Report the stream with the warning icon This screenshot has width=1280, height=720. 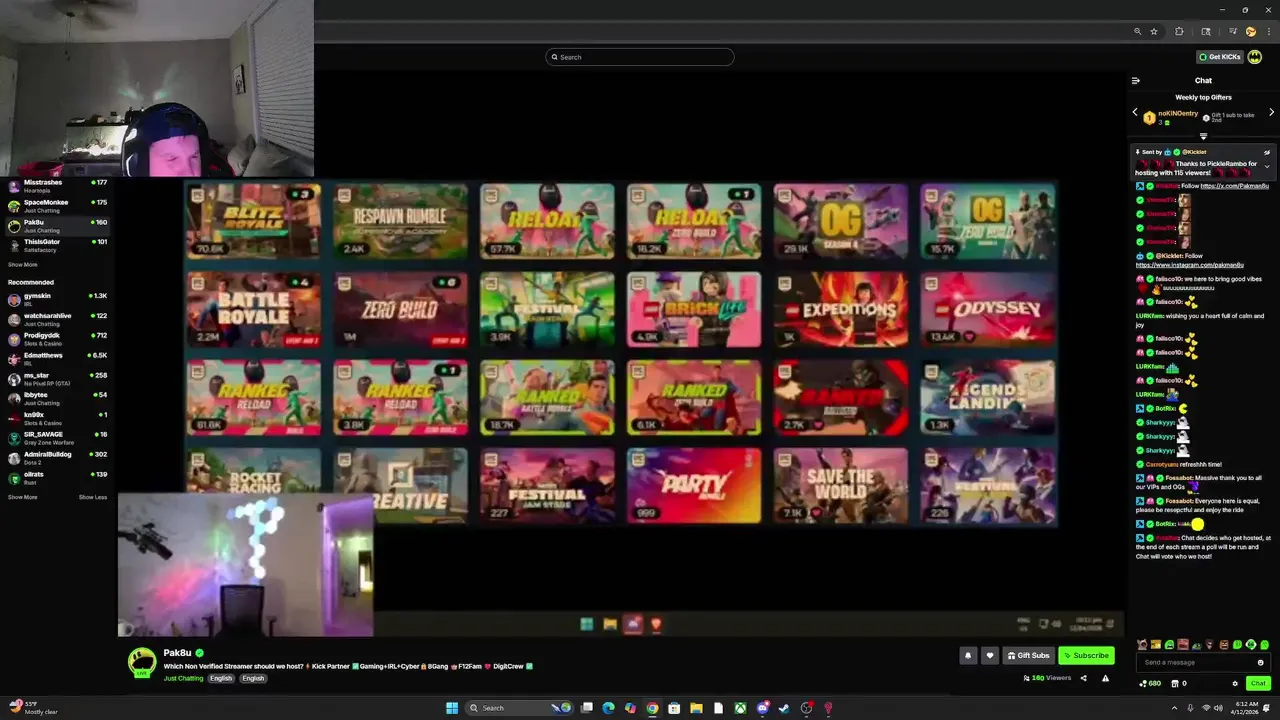pyautogui.click(x=1105, y=678)
